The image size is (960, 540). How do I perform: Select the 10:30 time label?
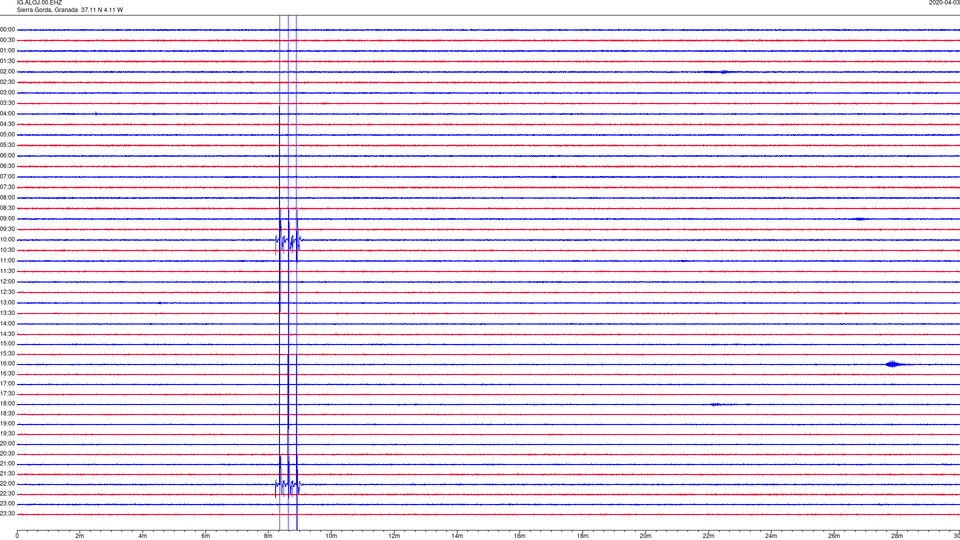coord(7,250)
